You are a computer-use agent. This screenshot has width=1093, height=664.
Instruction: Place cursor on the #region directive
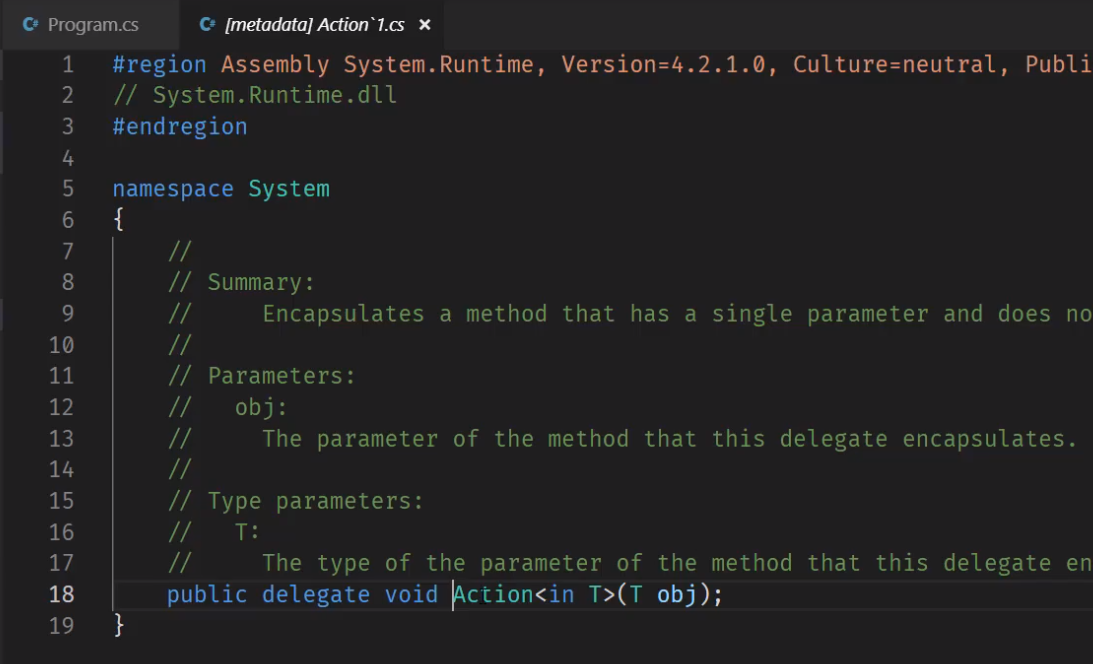[159, 65]
